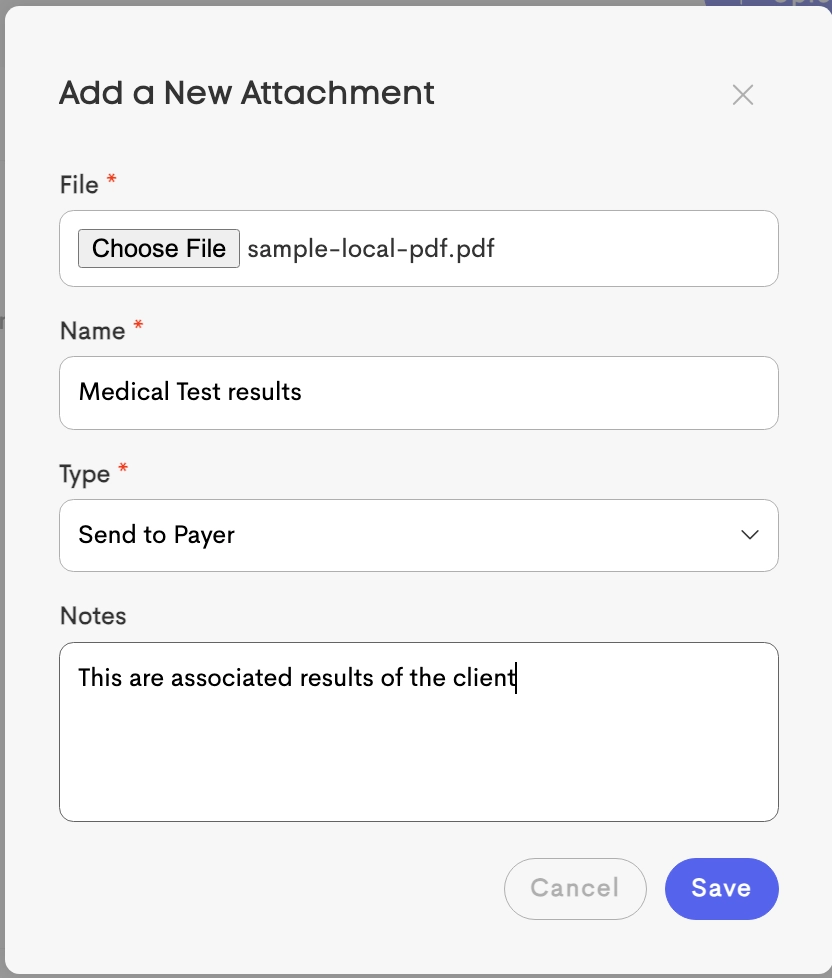Click the Choose File button

(159, 248)
